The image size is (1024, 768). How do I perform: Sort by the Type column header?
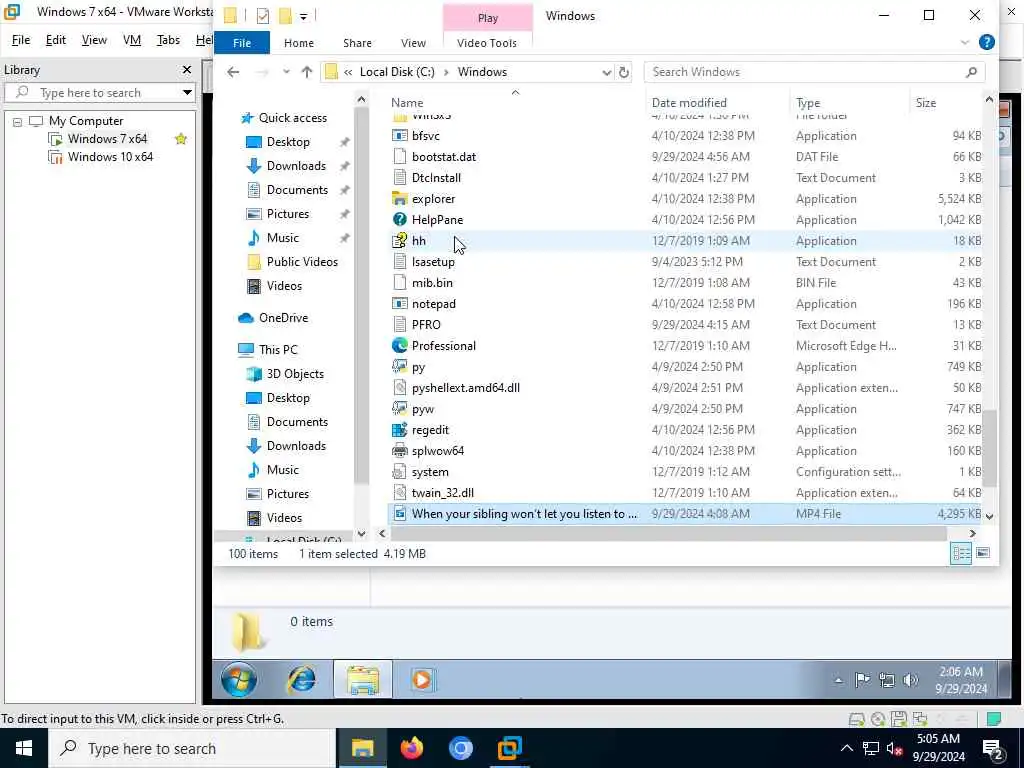(808, 103)
